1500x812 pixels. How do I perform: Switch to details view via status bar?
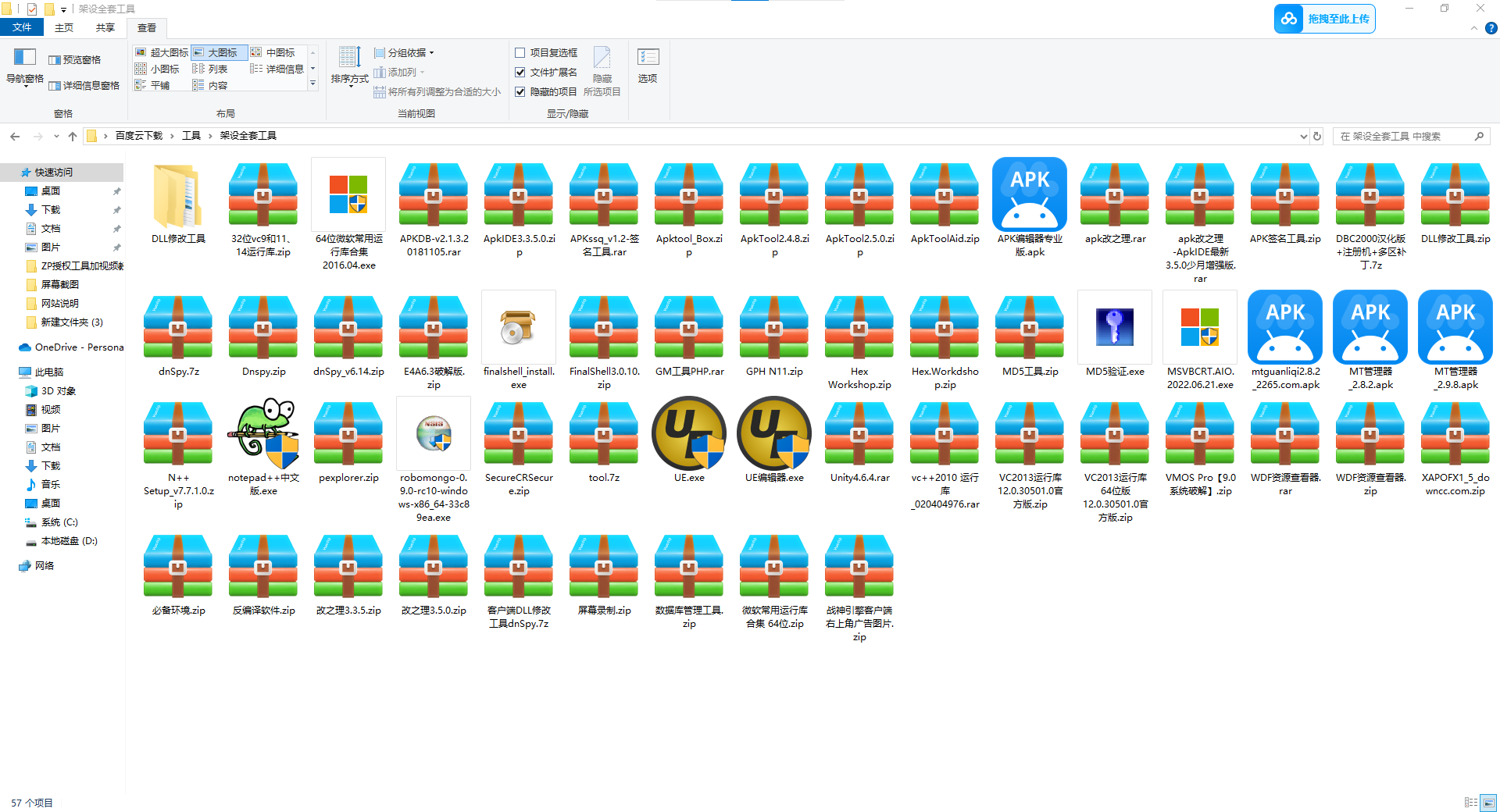[1471, 802]
